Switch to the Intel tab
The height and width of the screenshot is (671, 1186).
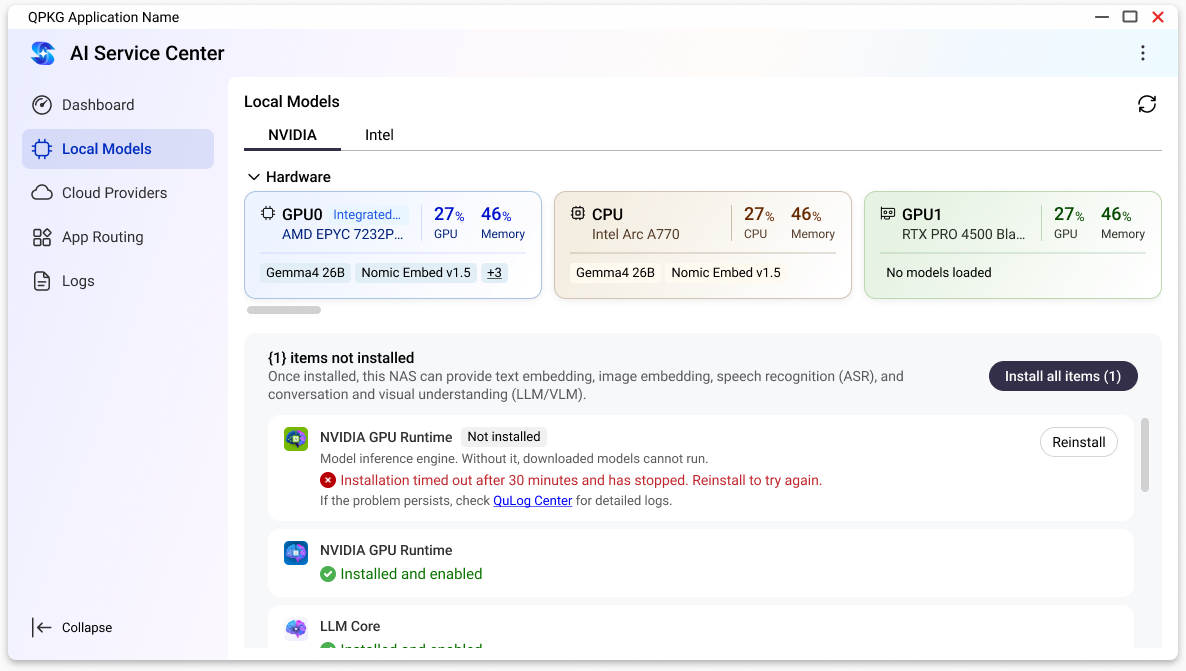pyautogui.click(x=379, y=135)
